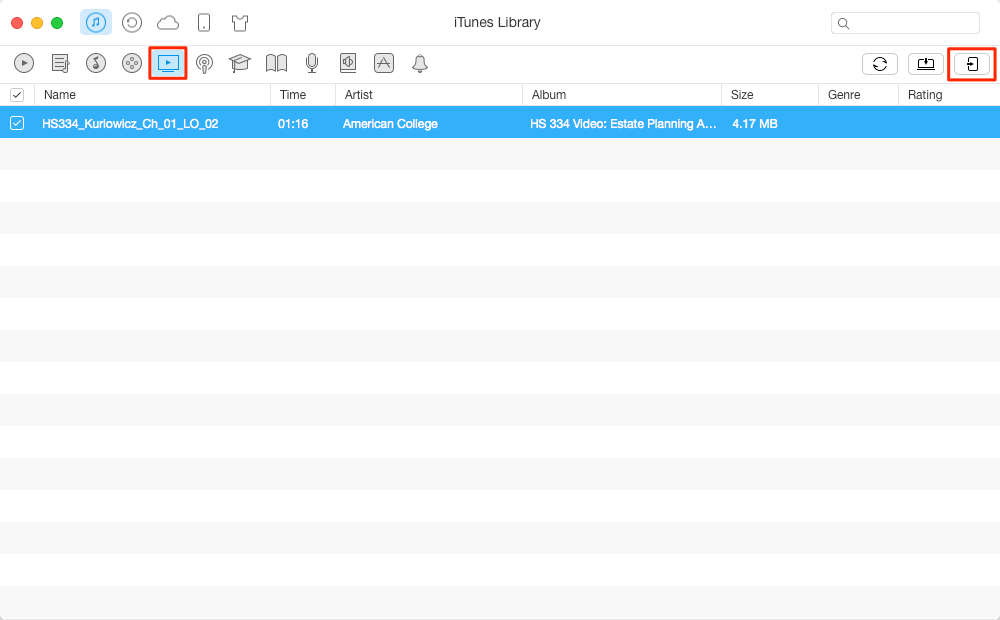1000x620 pixels.
Task: Open the iTunes Backup restore icon
Action: pyautogui.click(x=132, y=23)
